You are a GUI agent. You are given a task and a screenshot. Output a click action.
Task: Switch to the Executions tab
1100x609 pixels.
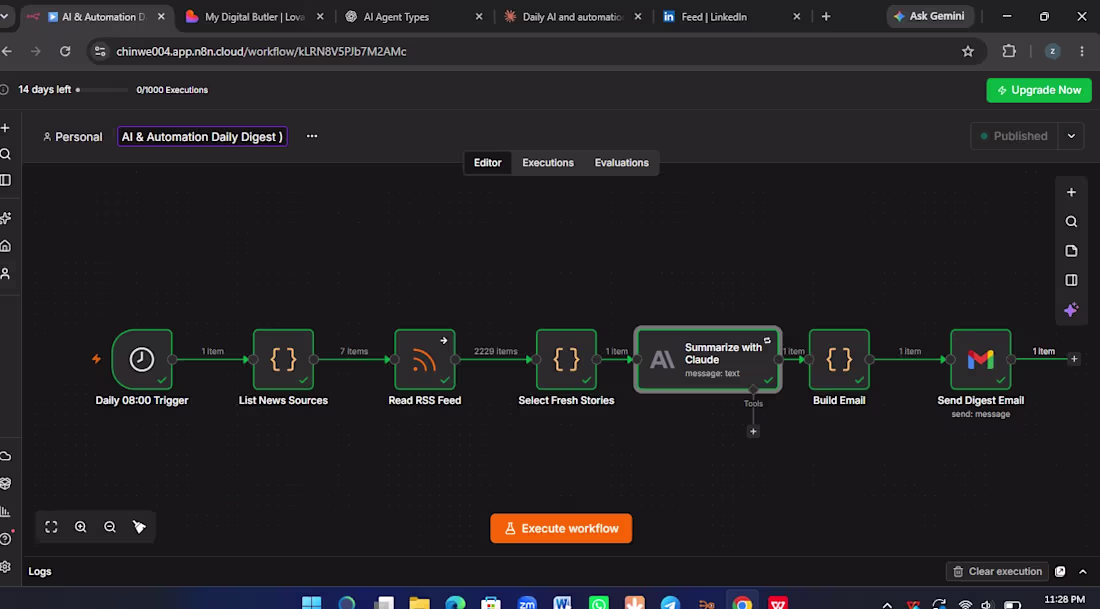pyautogui.click(x=548, y=163)
